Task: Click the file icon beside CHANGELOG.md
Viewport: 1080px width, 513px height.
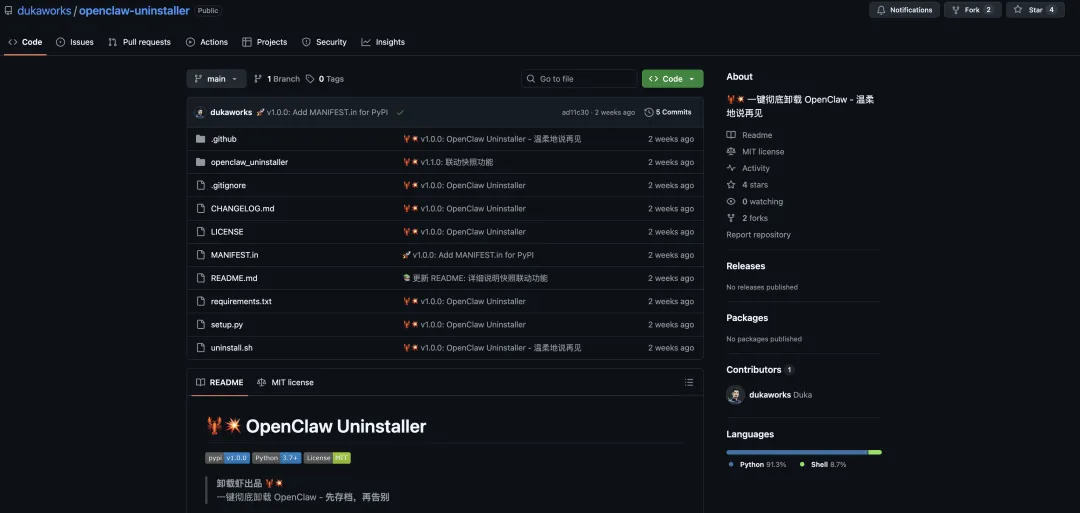Action: (200, 209)
